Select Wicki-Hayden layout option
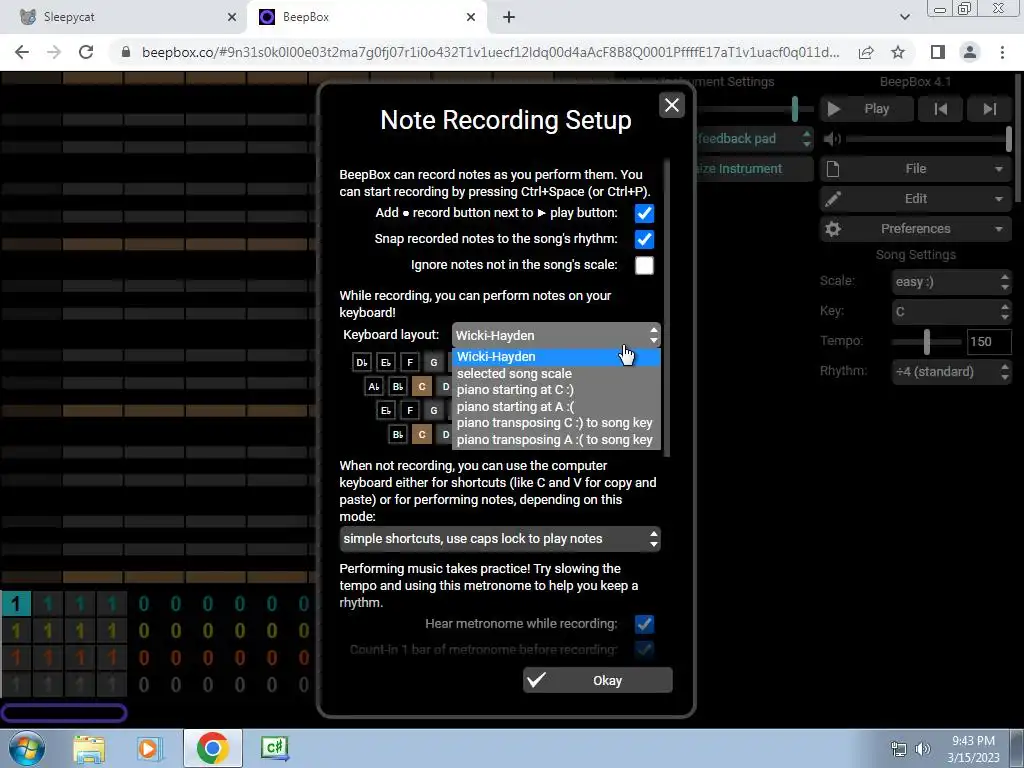The image size is (1024, 768). (556, 357)
